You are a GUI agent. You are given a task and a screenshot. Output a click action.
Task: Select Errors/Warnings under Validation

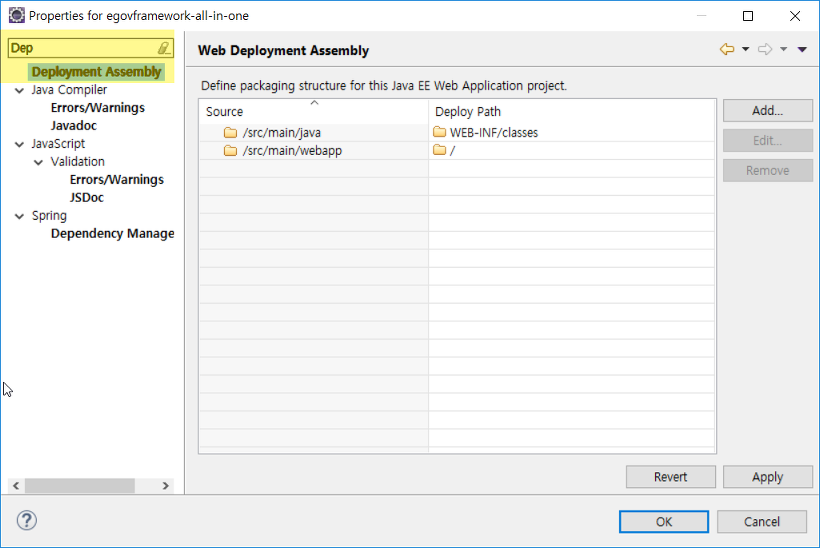click(117, 179)
